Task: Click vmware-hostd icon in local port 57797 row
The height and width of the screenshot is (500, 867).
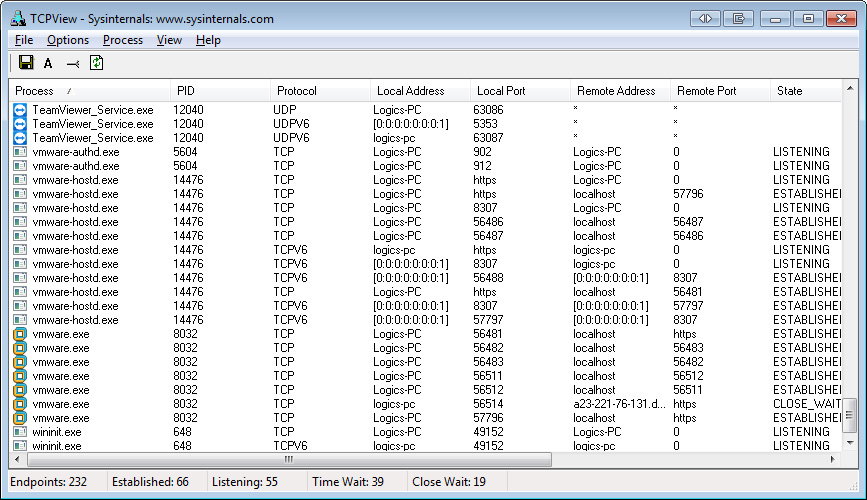Action: tap(20, 320)
